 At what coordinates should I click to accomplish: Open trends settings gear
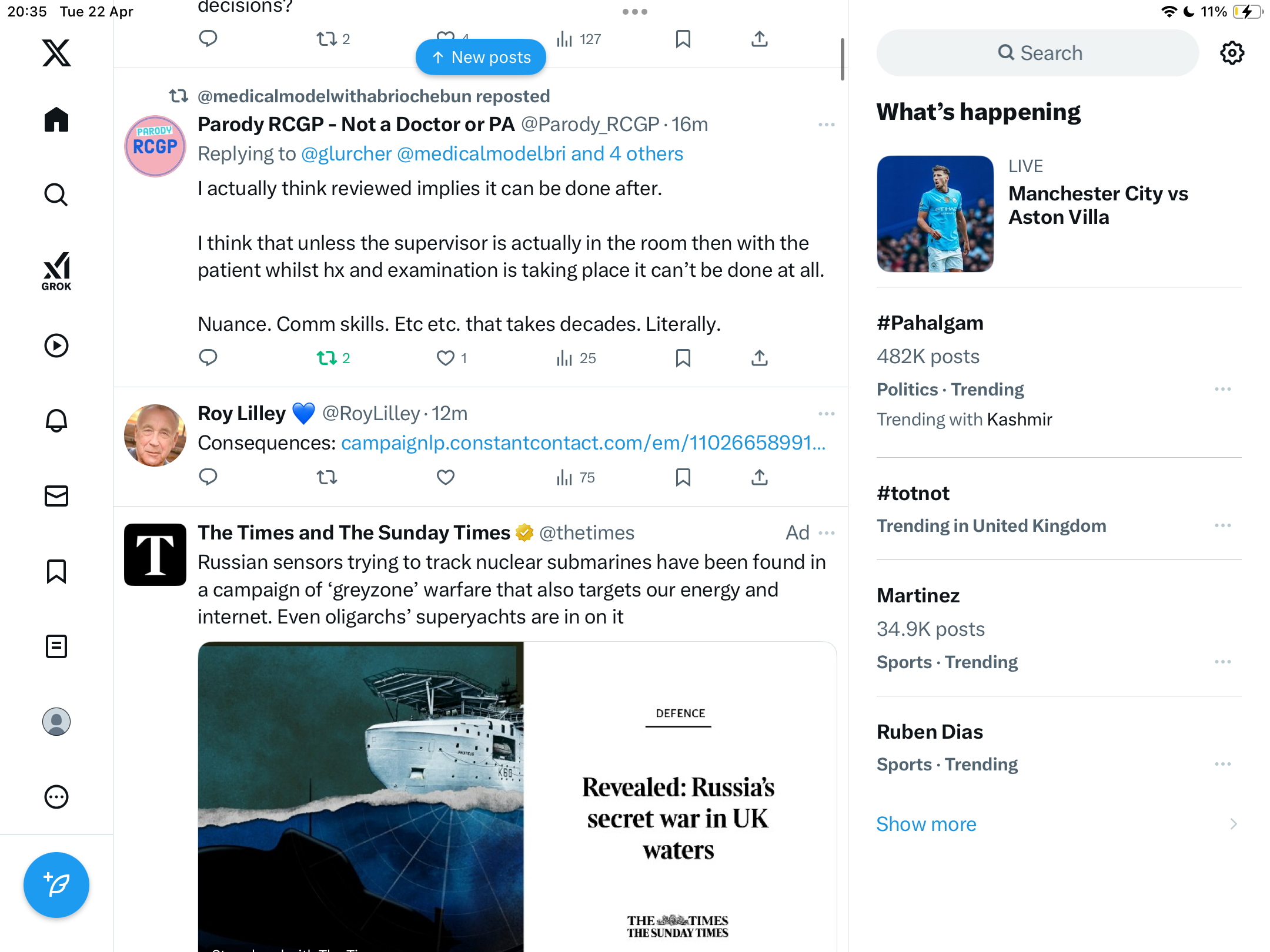(x=1232, y=53)
